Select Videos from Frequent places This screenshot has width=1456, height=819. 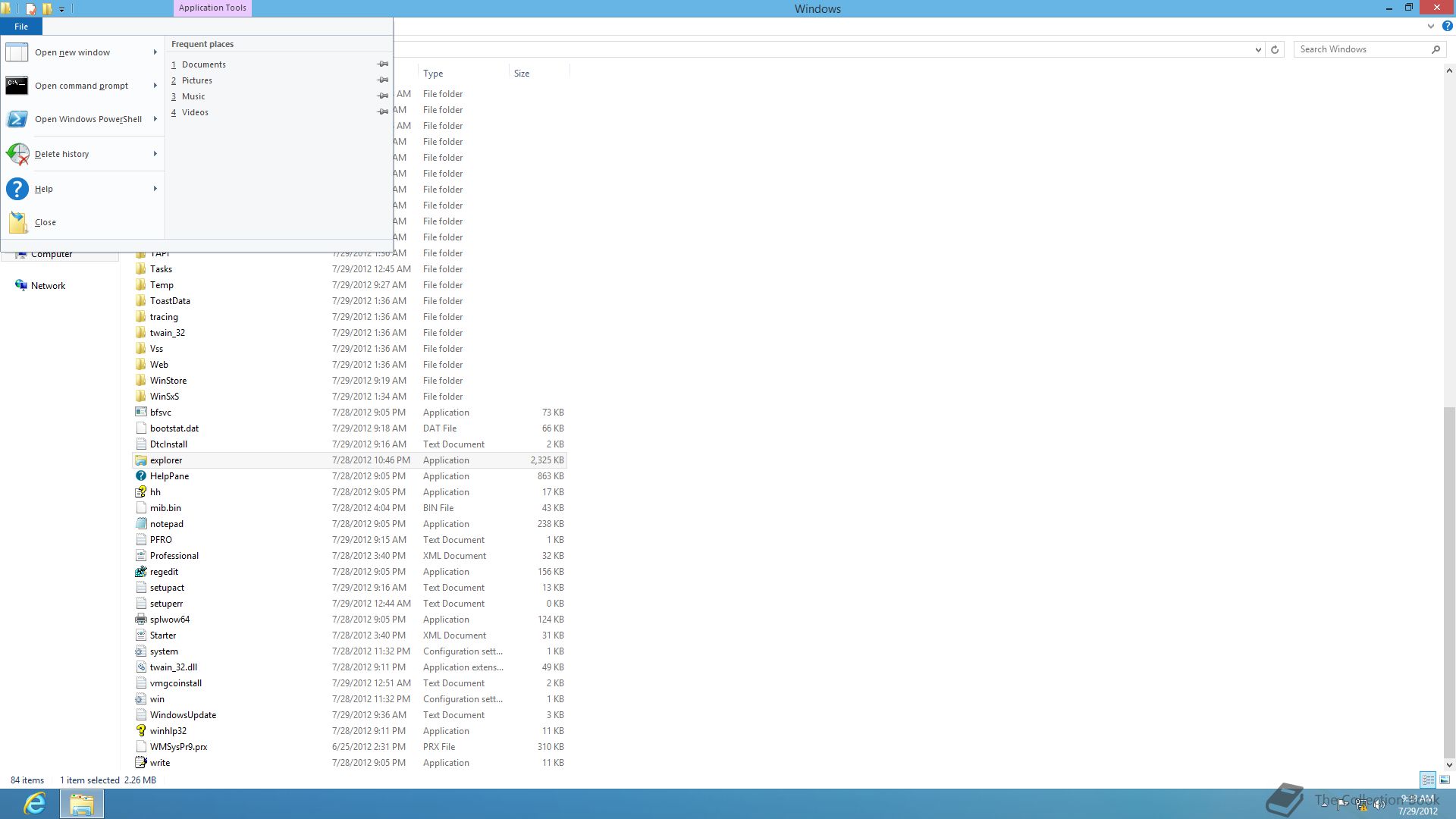[x=195, y=112]
